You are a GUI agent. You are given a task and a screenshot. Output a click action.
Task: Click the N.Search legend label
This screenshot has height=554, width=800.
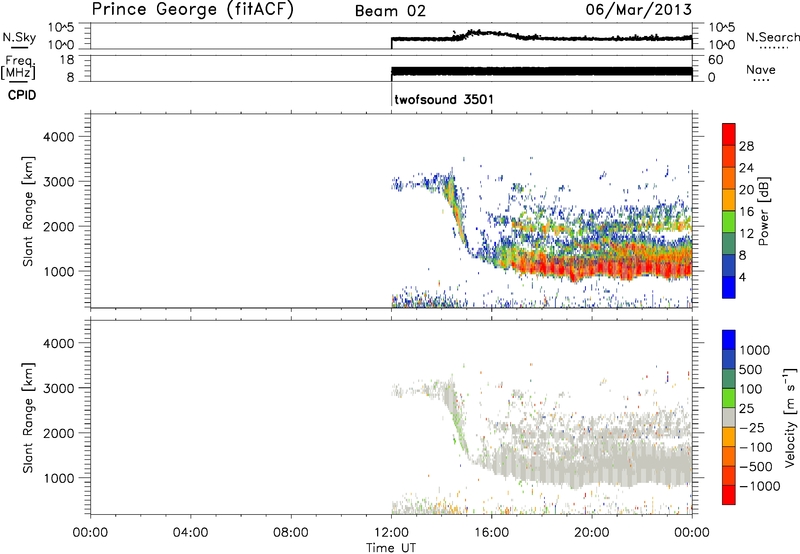pos(772,37)
